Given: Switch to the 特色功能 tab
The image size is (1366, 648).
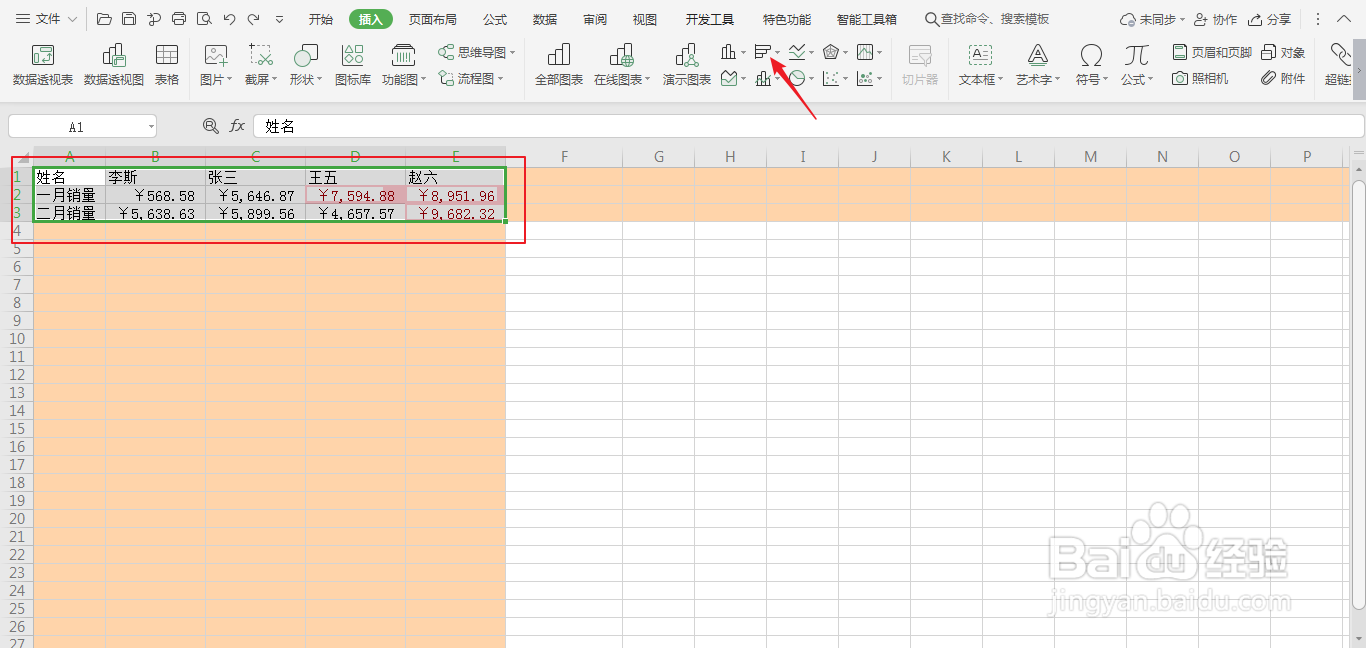Looking at the screenshot, I should click(x=787, y=19).
